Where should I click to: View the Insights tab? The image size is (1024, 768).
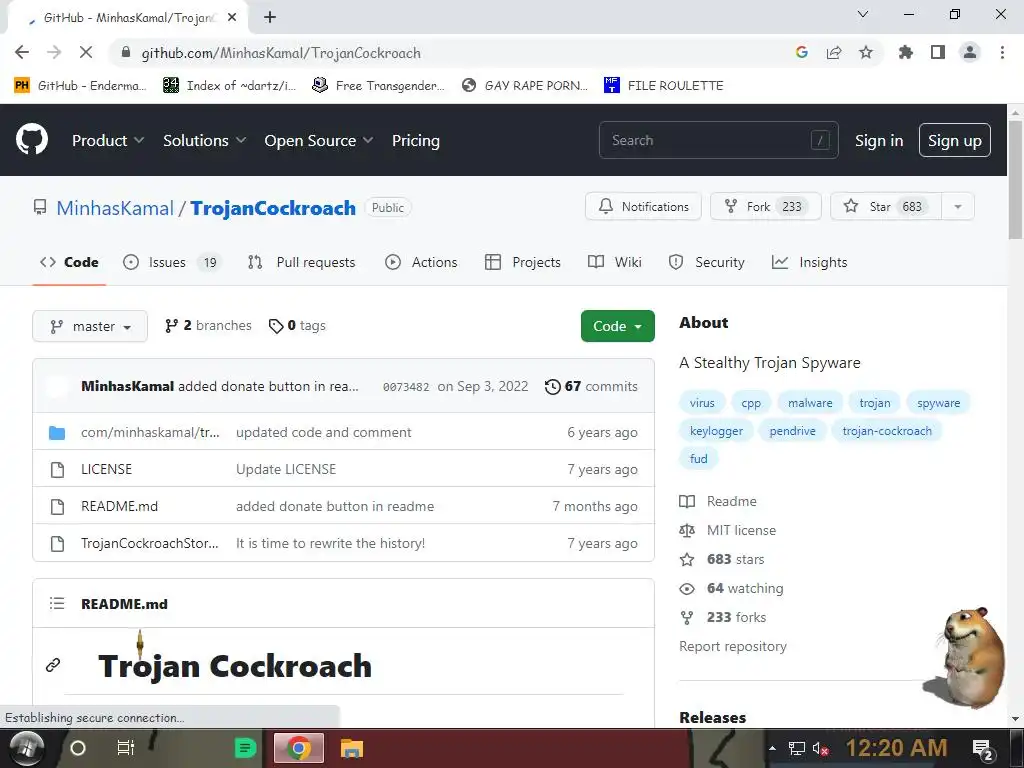(810, 263)
